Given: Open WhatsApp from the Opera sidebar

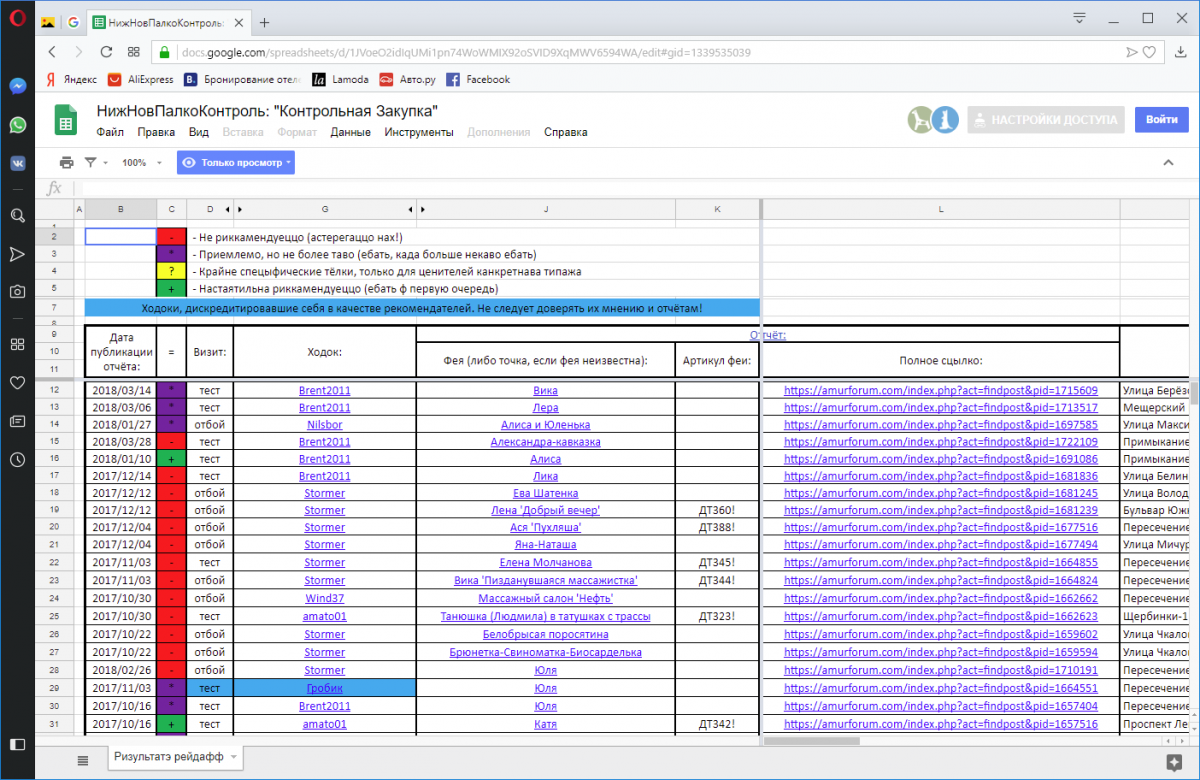Looking at the screenshot, I should [17, 125].
